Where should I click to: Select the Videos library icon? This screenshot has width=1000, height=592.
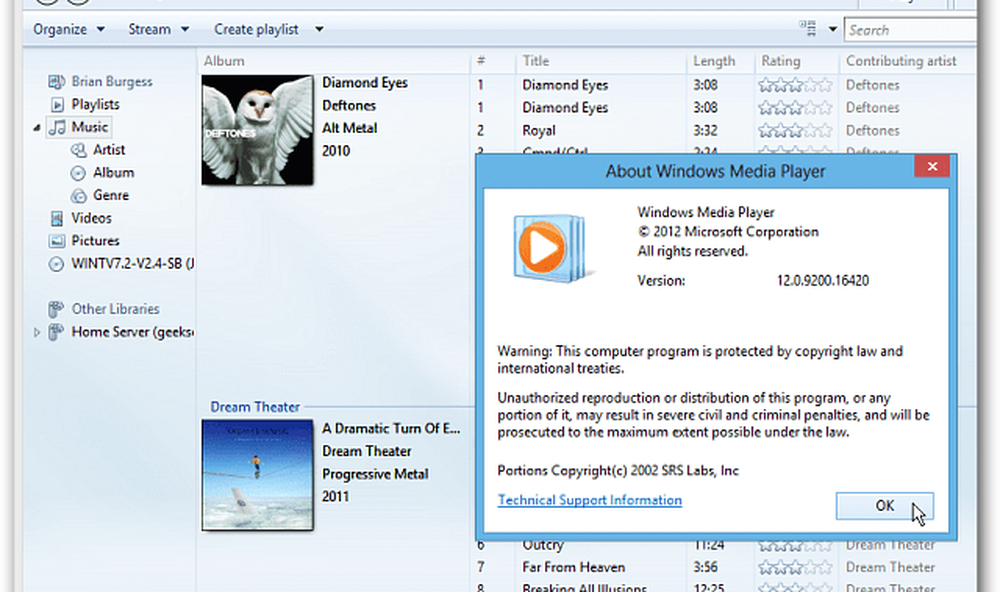pyautogui.click(x=56, y=218)
